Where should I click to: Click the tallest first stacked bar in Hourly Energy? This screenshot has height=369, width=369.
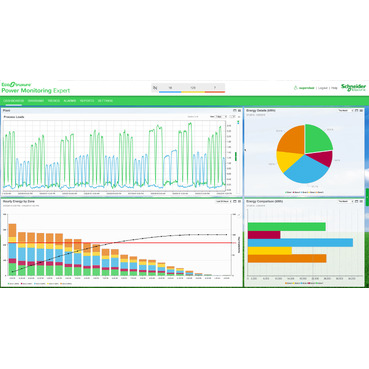[12, 249]
